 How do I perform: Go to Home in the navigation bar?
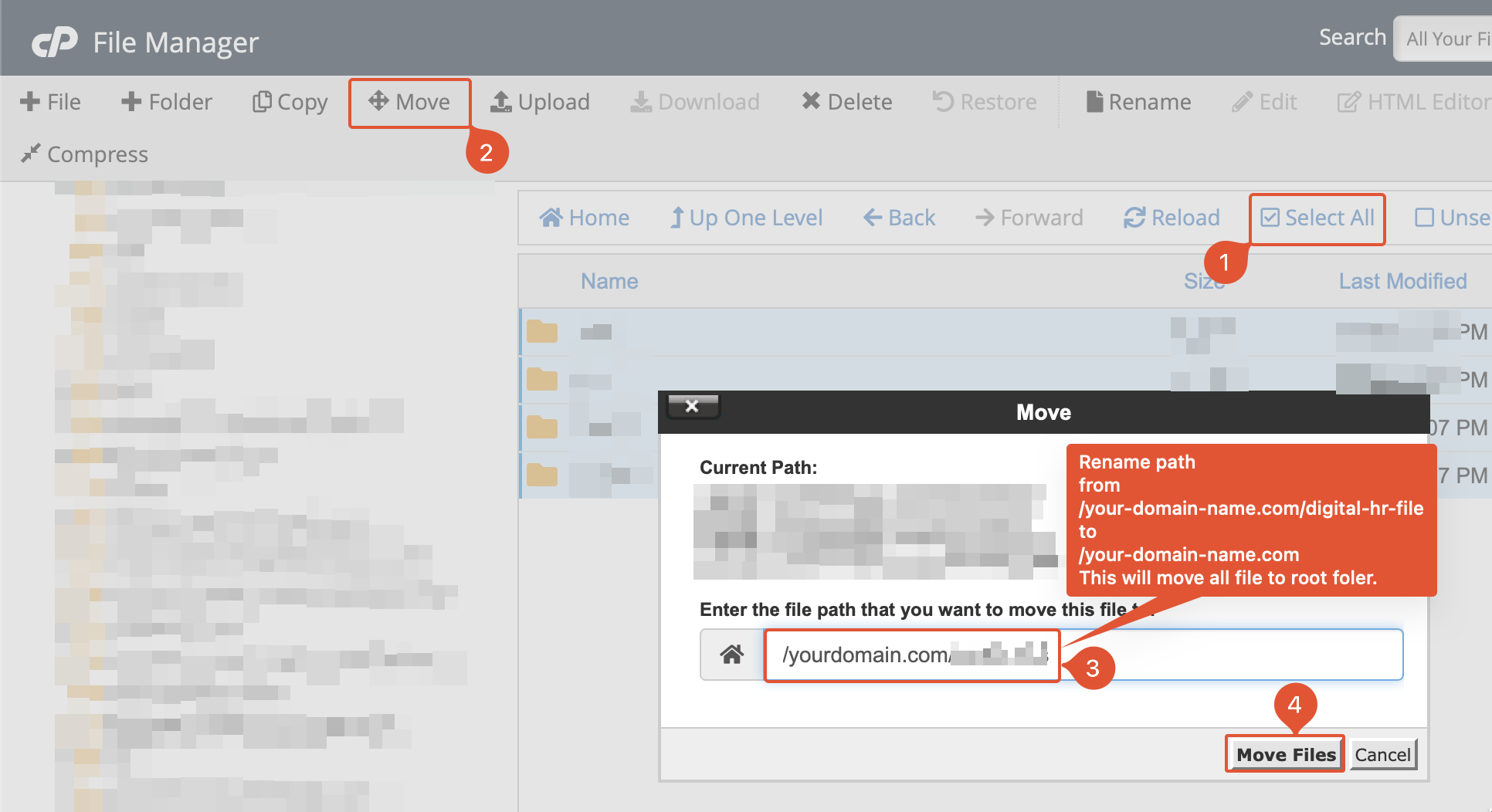point(585,218)
